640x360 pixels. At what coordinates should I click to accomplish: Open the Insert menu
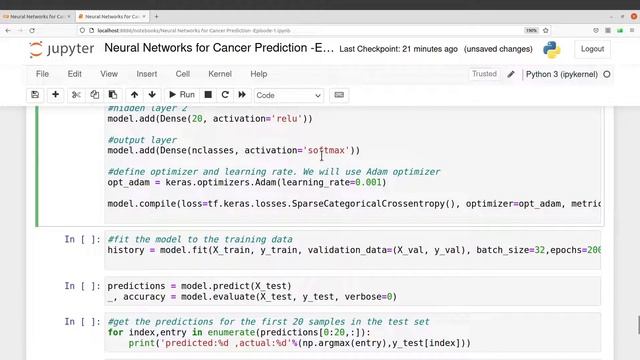[x=147, y=74]
